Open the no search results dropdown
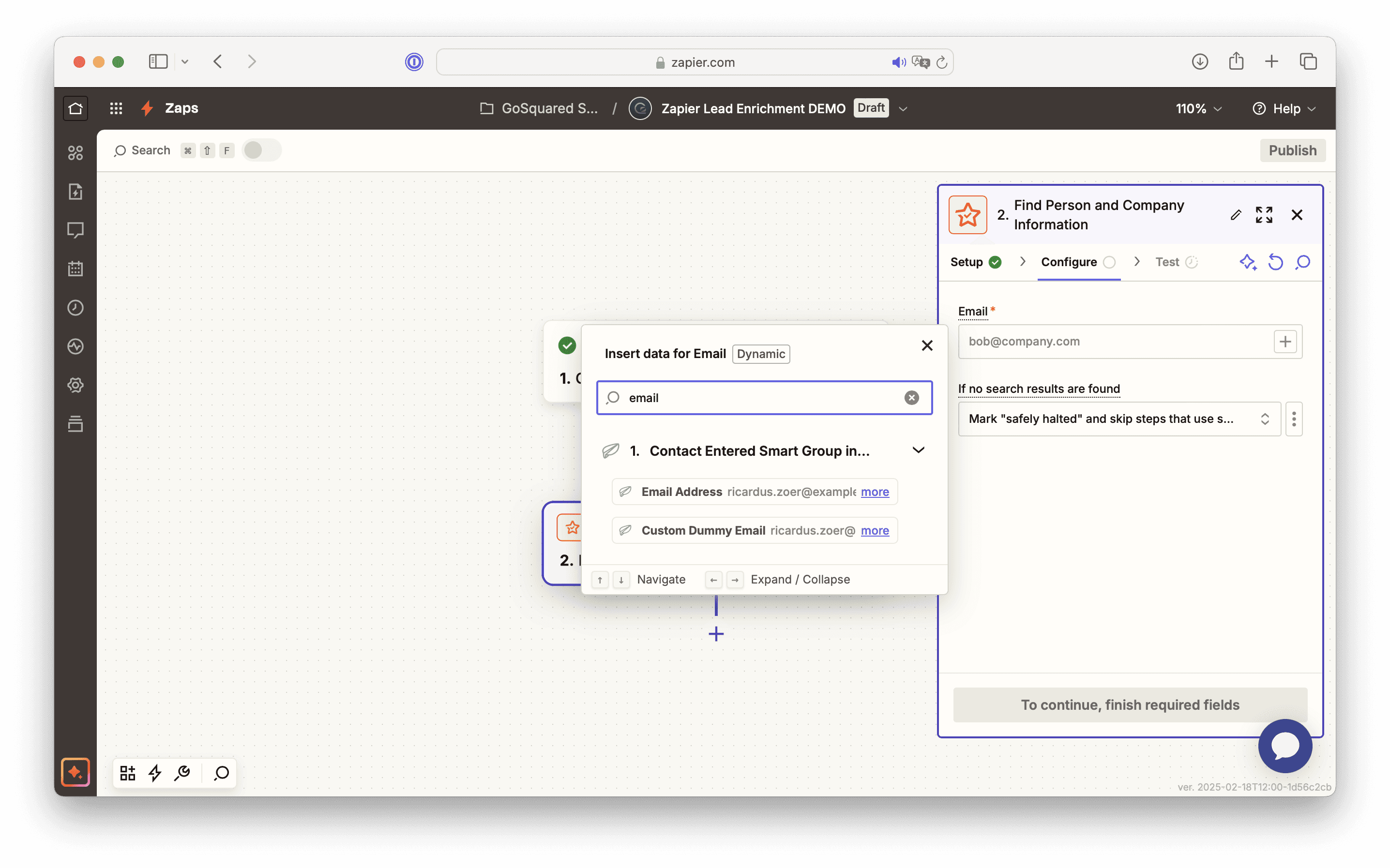This screenshot has height=868, width=1390. pyautogui.click(x=1119, y=419)
